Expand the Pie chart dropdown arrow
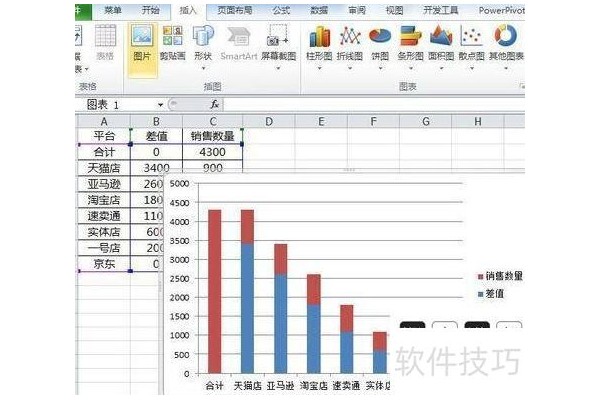The height and width of the screenshot is (400, 600). 380,69
